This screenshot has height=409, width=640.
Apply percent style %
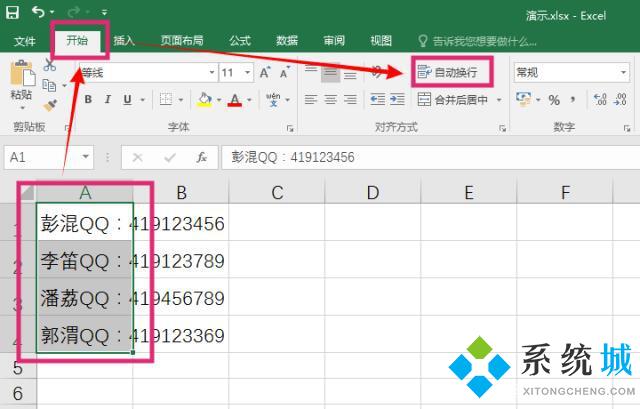click(554, 100)
